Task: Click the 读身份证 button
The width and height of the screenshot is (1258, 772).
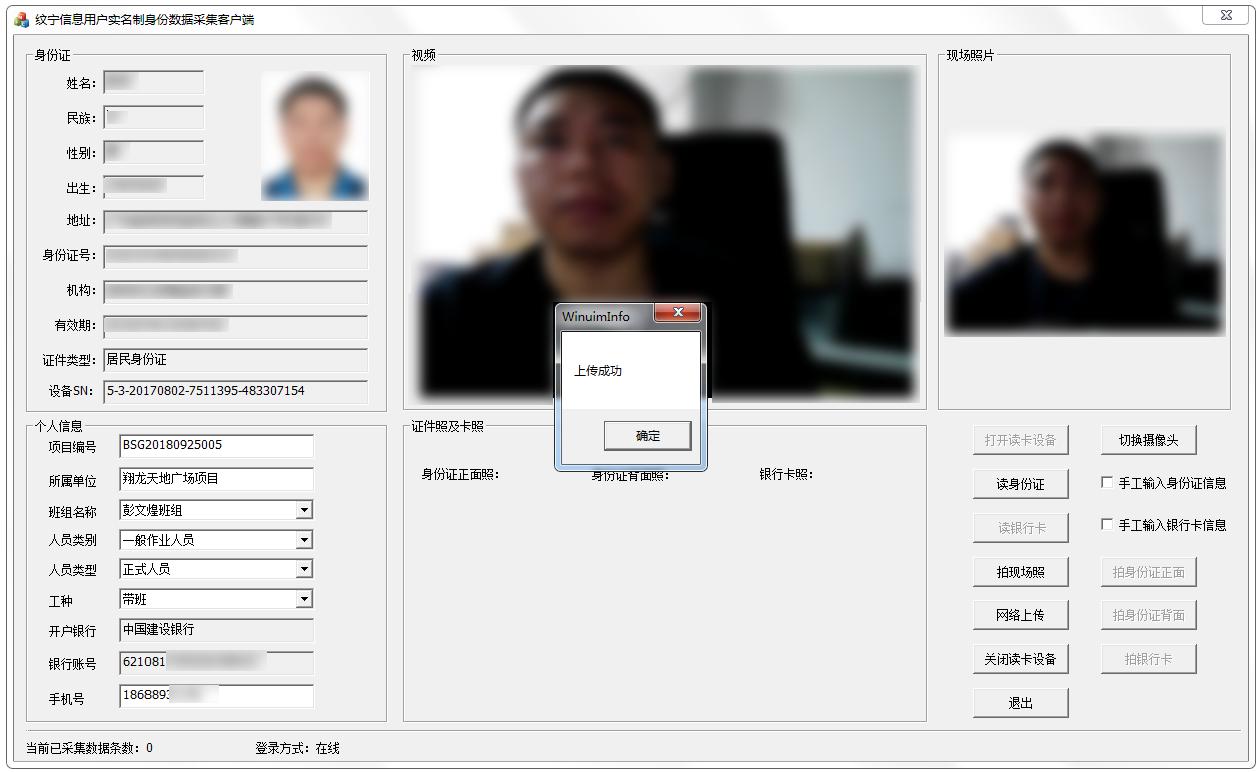Action: point(1020,484)
